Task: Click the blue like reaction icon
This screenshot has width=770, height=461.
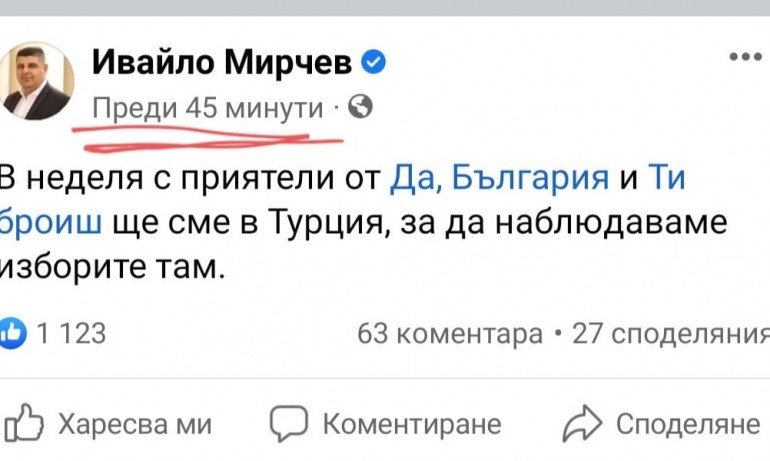Action: (x=13, y=334)
